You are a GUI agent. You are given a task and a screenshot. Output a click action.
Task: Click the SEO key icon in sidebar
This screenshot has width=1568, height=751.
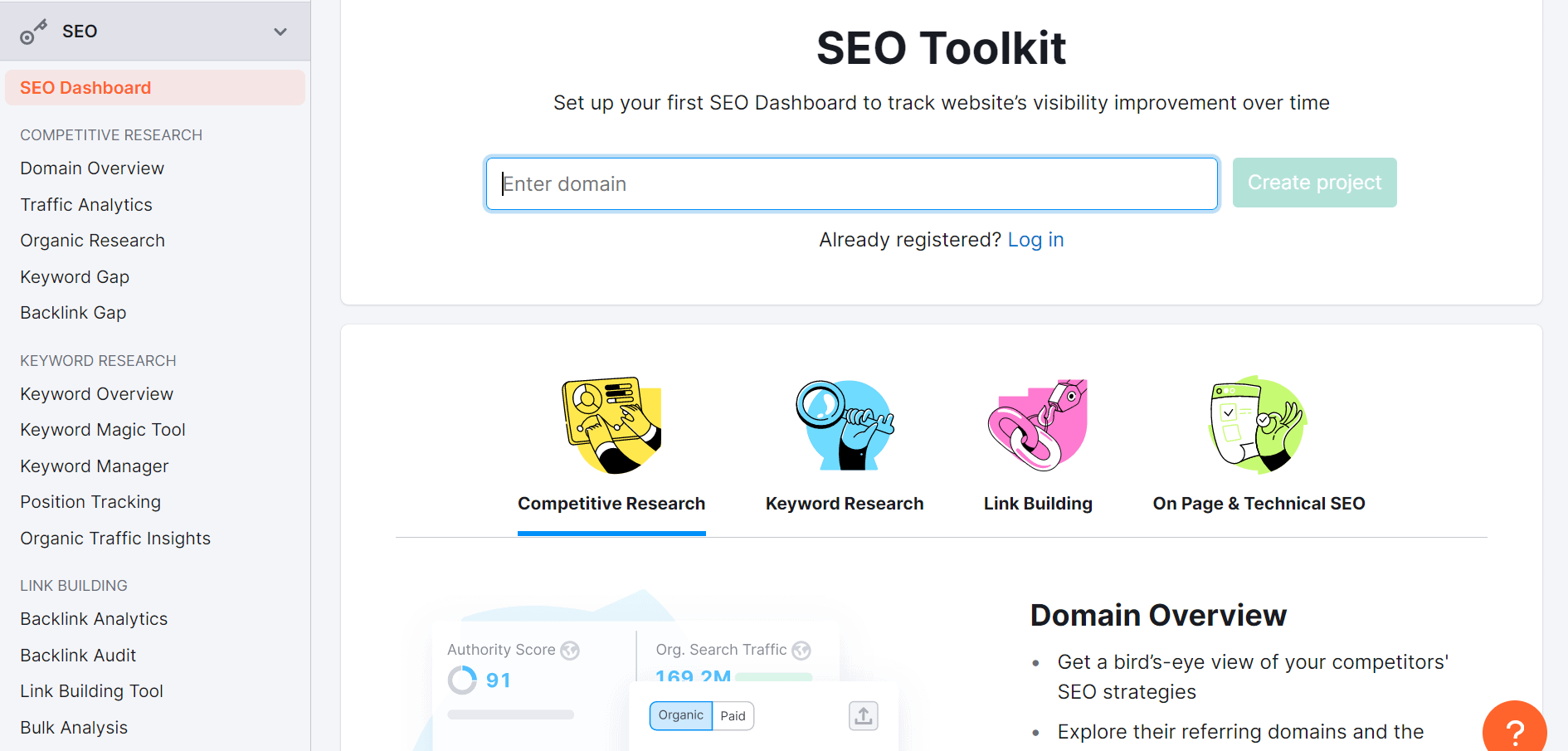pyautogui.click(x=33, y=32)
